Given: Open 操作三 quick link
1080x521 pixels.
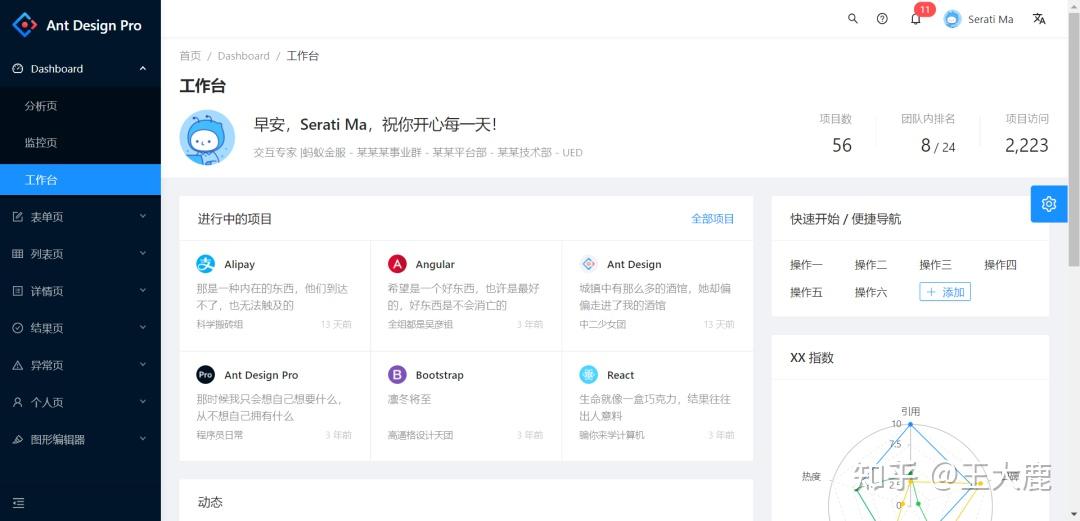Looking at the screenshot, I should pos(935,265).
